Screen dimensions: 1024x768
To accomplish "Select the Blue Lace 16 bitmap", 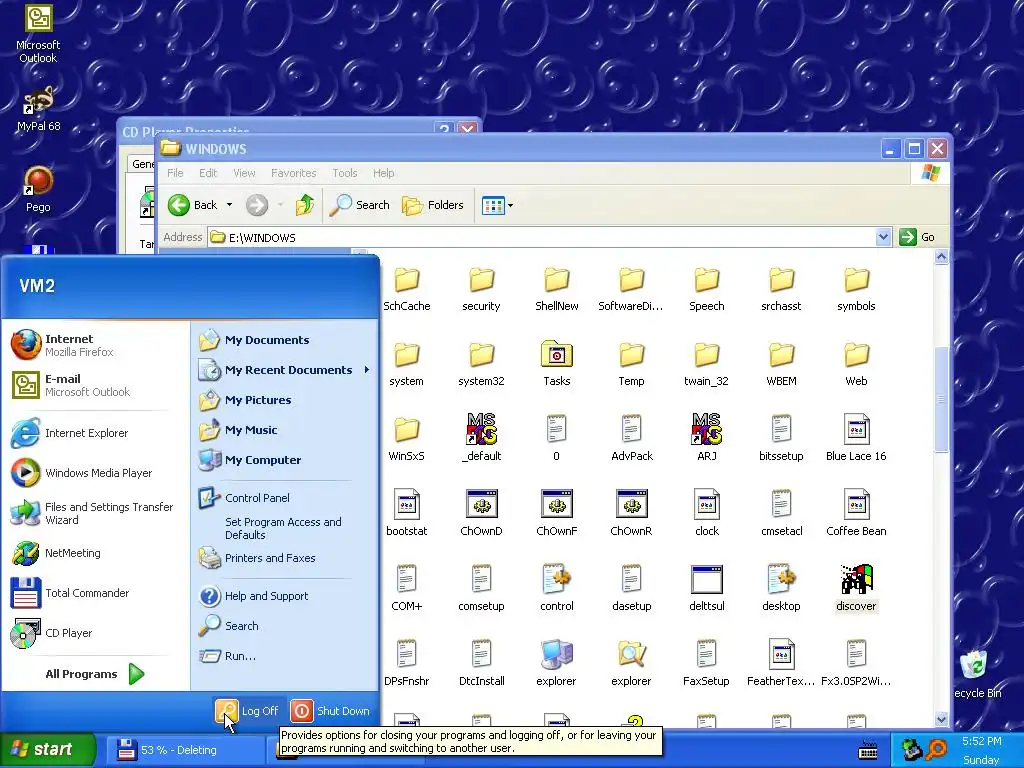I will click(856, 439).
